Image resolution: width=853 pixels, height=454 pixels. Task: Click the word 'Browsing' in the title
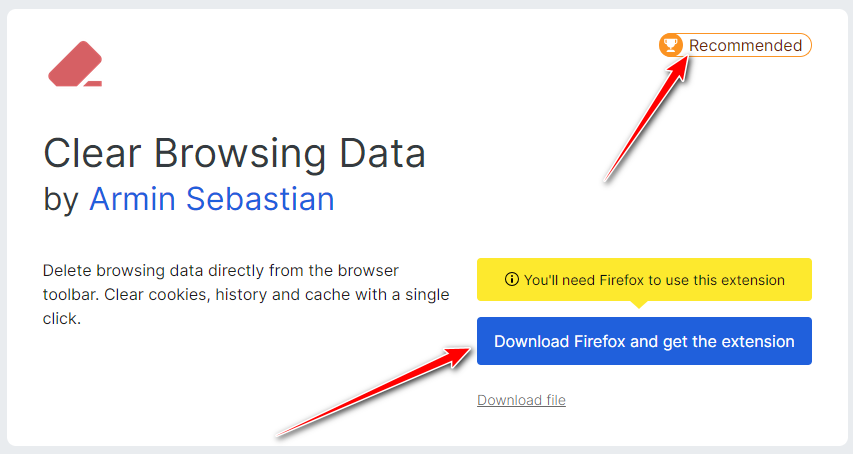[x=240, y=154]
